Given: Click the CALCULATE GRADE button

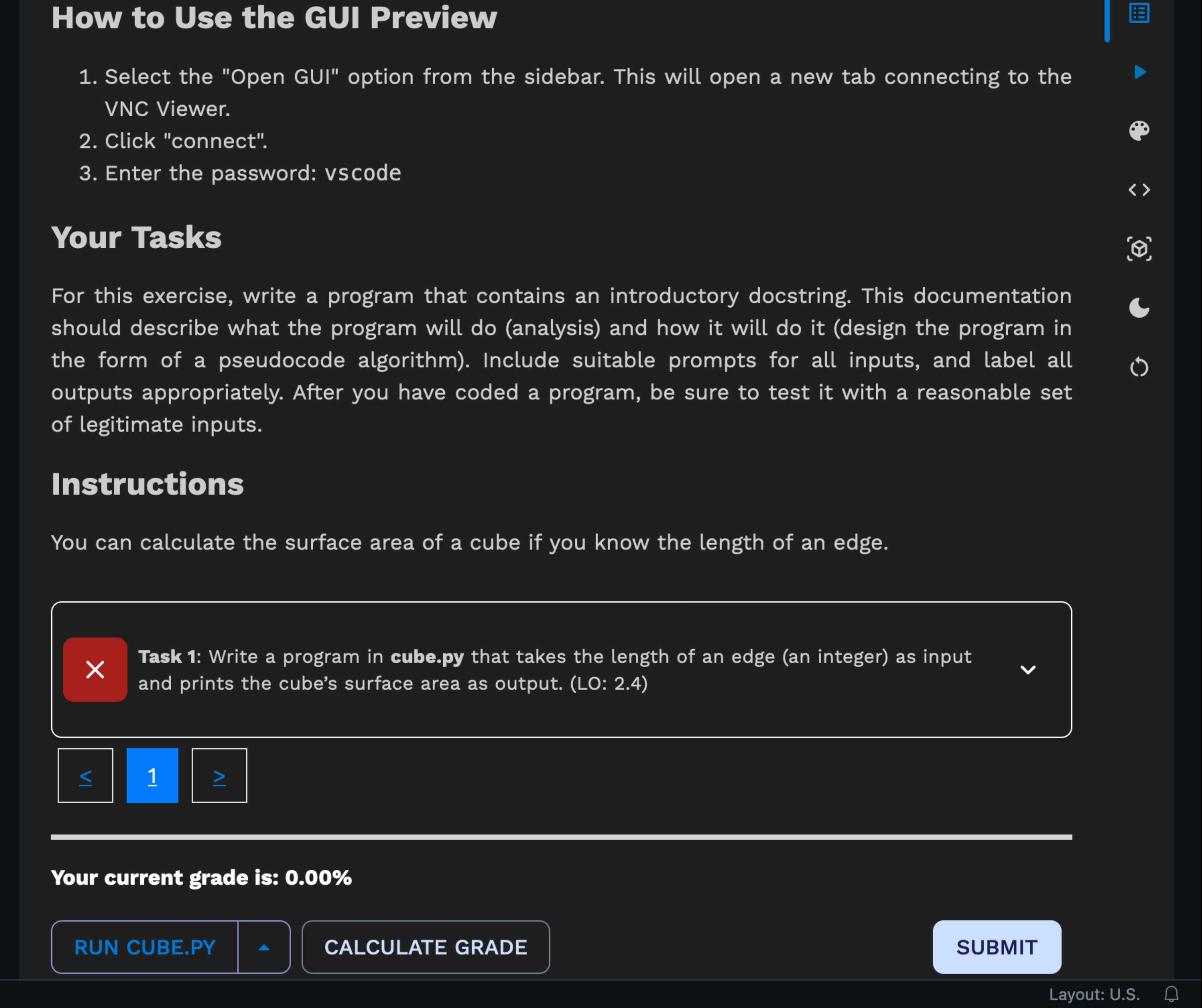Looking at the screenshot, I should [426, 947].
